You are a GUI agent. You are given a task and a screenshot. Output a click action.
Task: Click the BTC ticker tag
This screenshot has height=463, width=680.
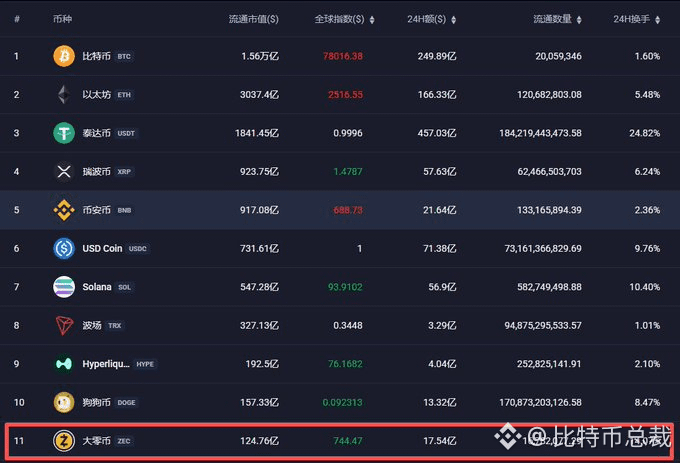point(124,56)
